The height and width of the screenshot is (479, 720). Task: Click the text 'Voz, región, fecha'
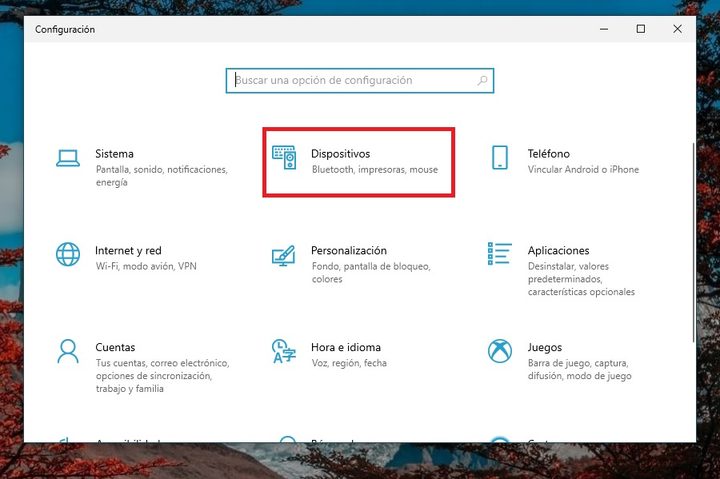349,363
